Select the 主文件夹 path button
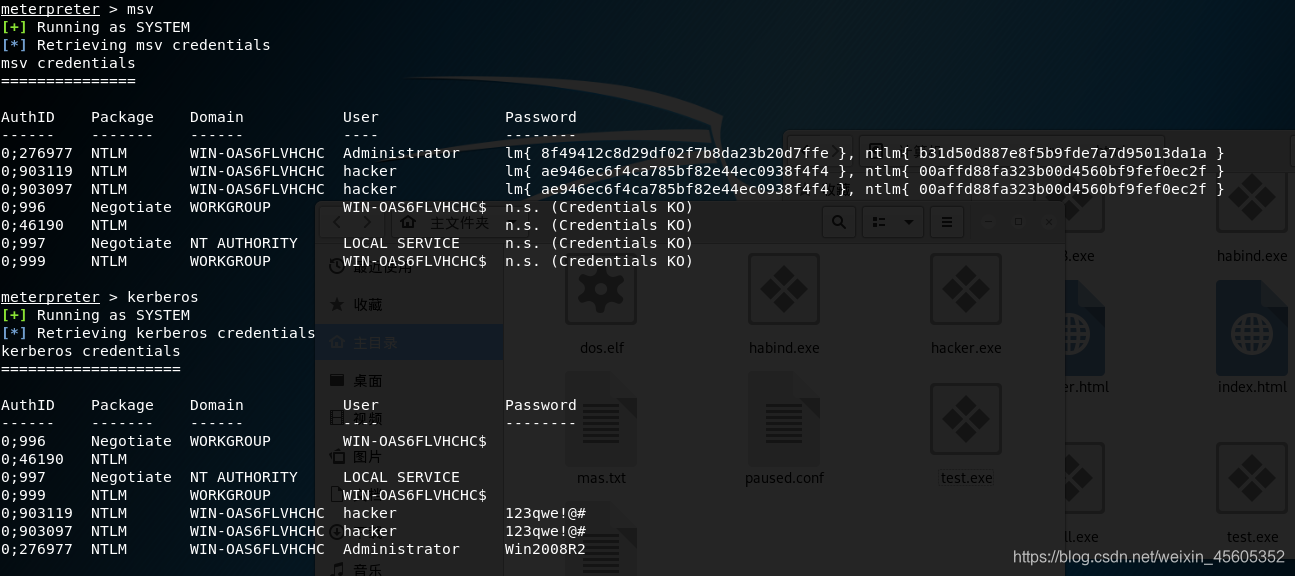The image size is (1295, 576). tap(447, 222)
